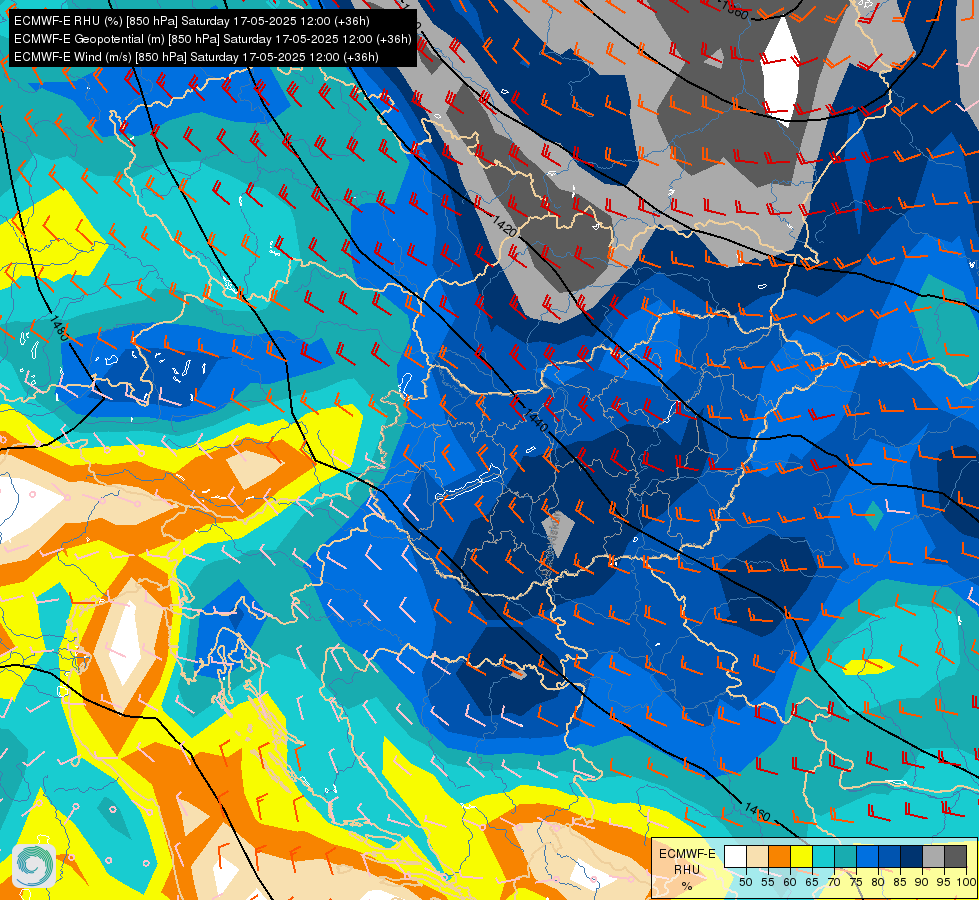Click the 'ECMWF-E' title in the legend
979x900 pixels.
pyautogui.click(x=687, y=854)
